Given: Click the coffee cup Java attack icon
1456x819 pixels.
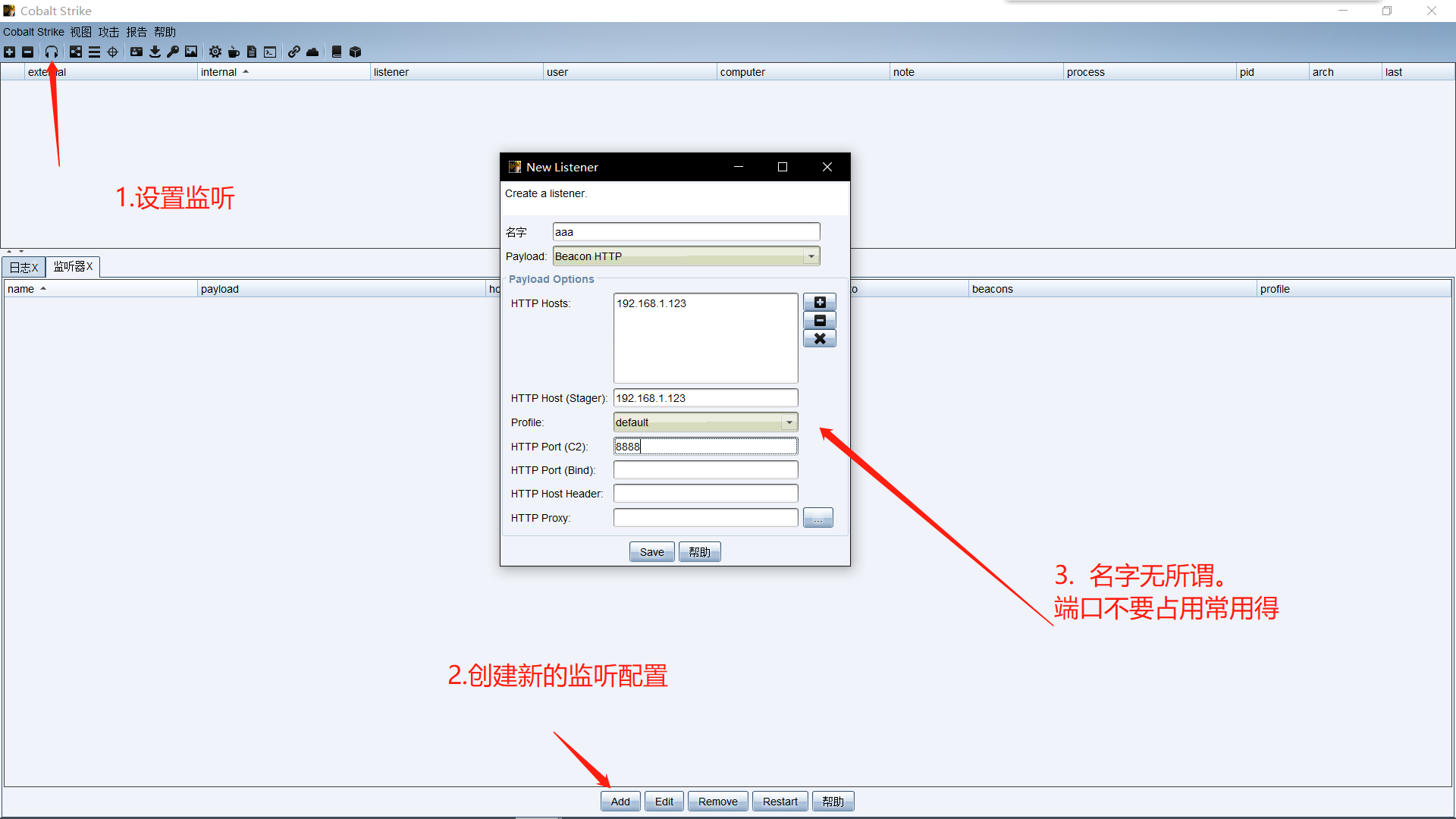Looking at the screenshot, I should (x=234, y=52).
